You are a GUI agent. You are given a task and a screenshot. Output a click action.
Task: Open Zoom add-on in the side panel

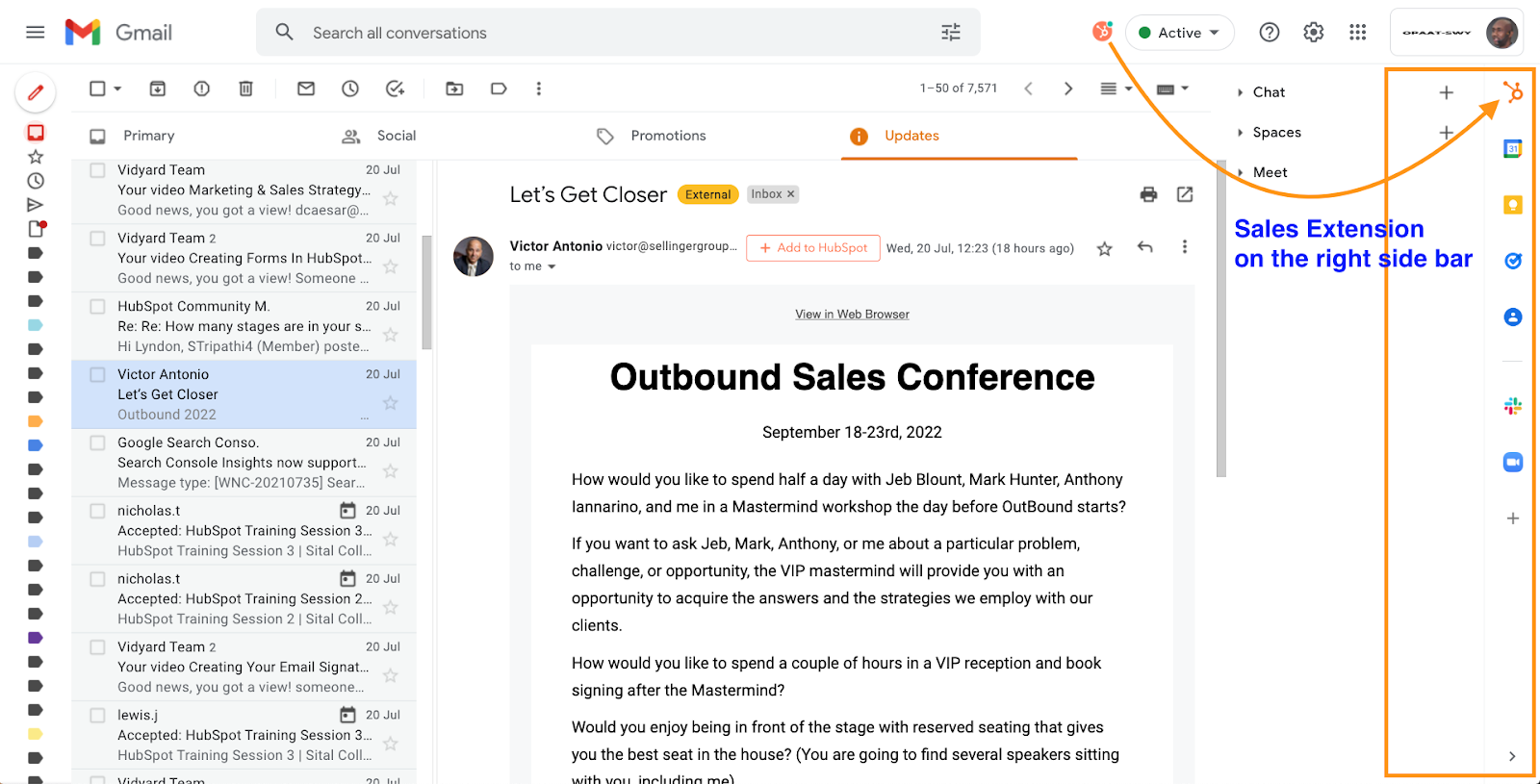pyautogui.click(x=1513, y=462)
